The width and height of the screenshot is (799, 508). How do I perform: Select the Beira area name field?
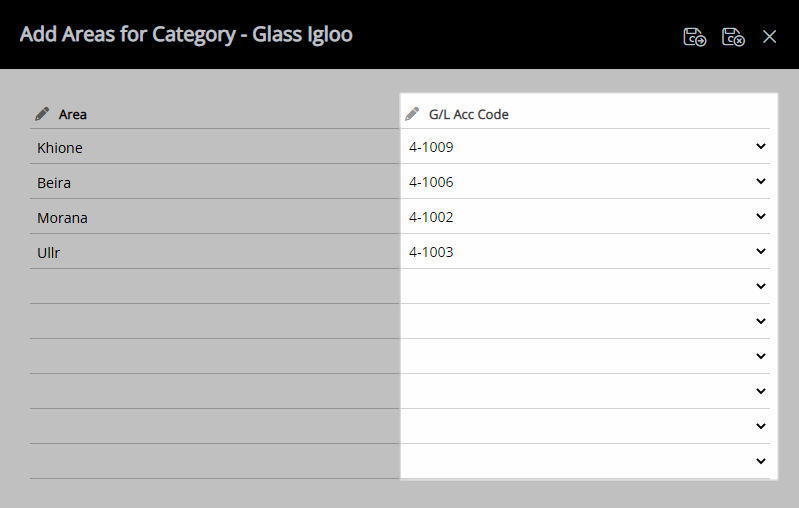pyautogui.click(x=215, y=181)
